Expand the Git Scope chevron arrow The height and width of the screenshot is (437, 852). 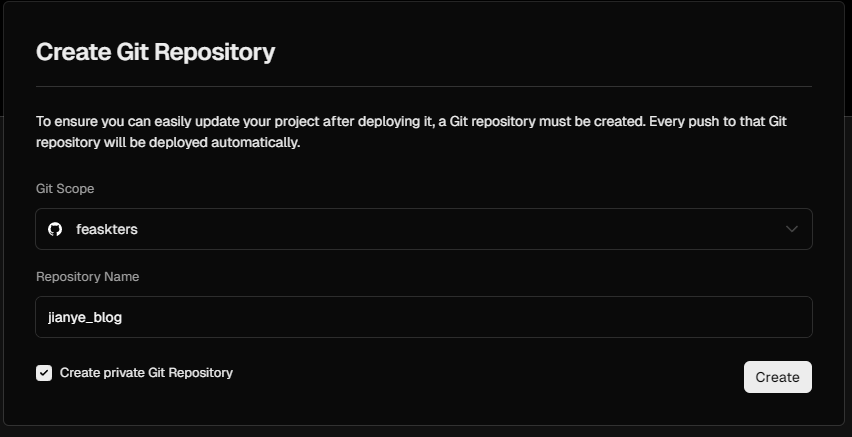[792, 229]
